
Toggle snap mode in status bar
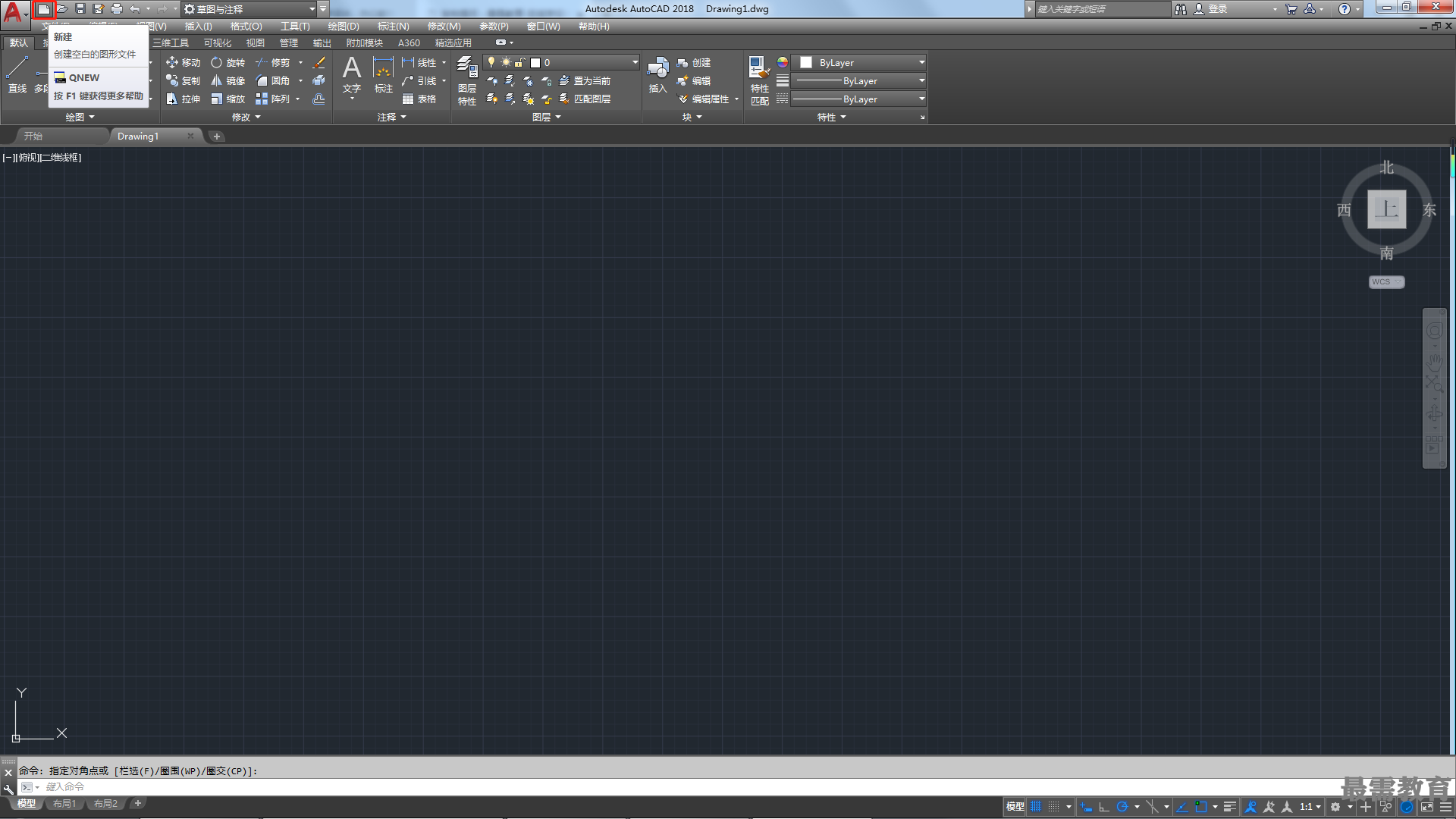(1054, 806)
